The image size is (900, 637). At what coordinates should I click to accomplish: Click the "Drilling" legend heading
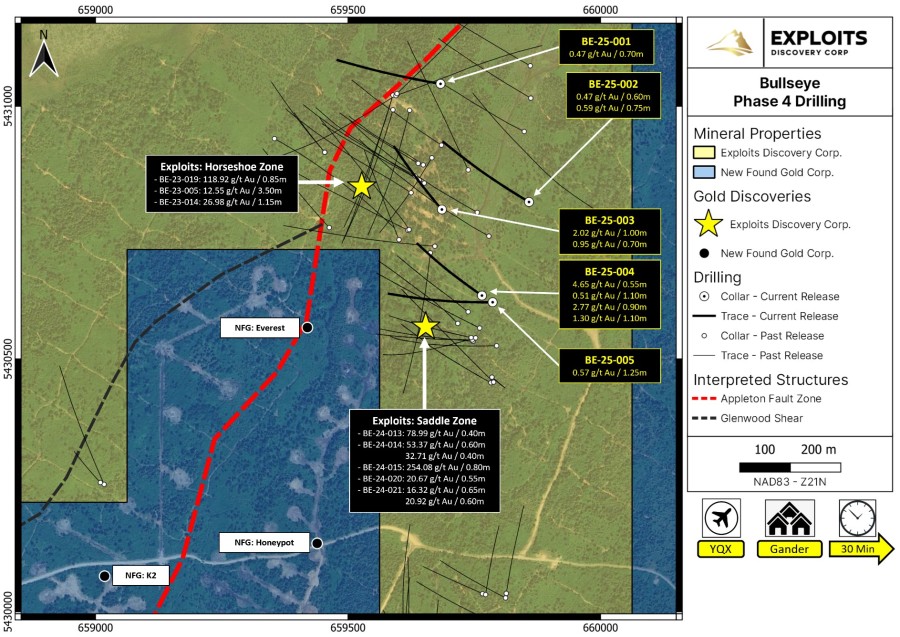717,277
